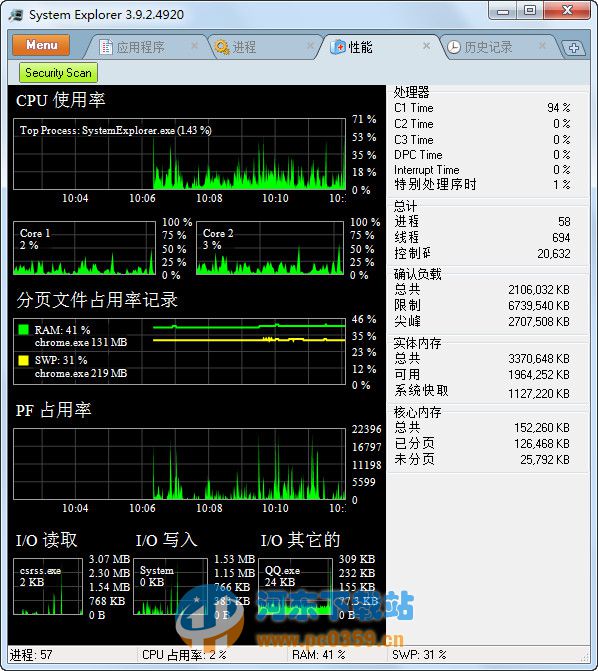
Task: Click status bar 'RAM: 41 %'
Action: (x=318, y=655)
